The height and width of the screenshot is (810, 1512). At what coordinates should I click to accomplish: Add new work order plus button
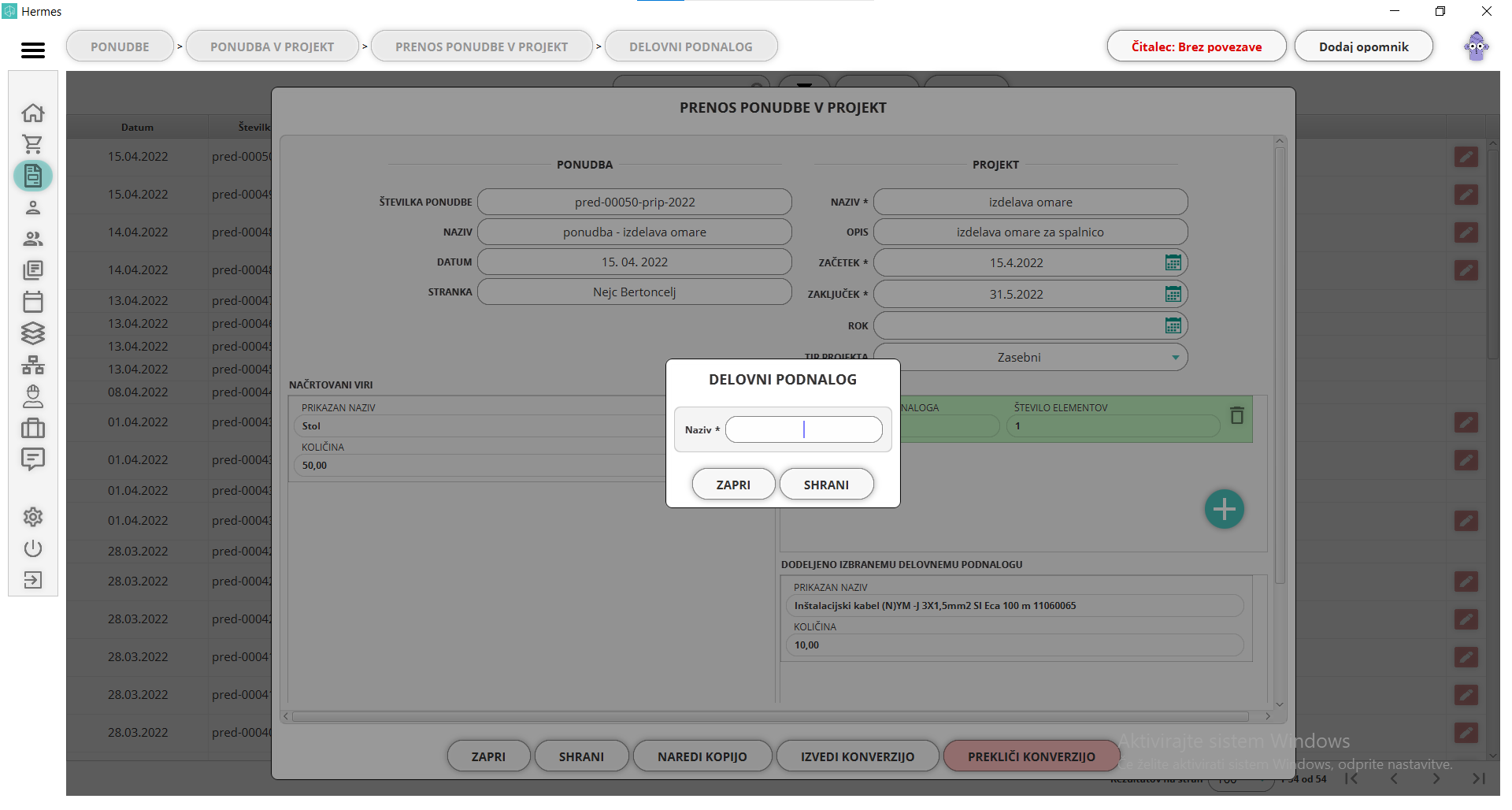click(x=1225, y=509)
